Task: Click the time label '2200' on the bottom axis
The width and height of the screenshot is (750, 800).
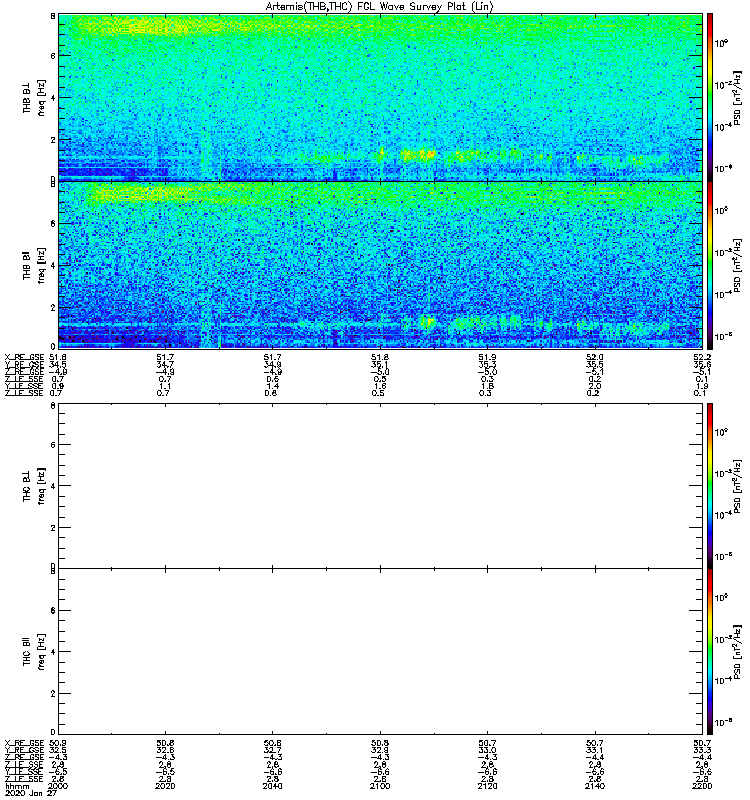Action: pyautogui.click(x=702, y=786)
